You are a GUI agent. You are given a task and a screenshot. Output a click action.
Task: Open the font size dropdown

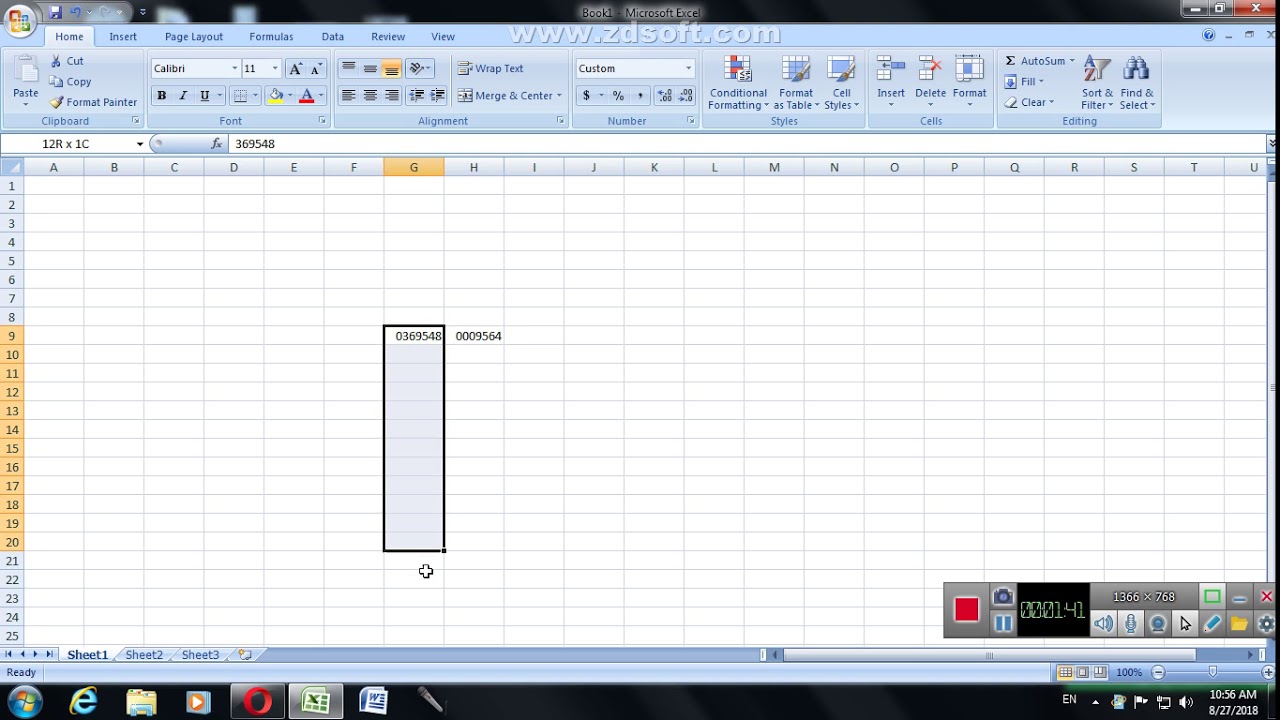(x=275, y=69)
